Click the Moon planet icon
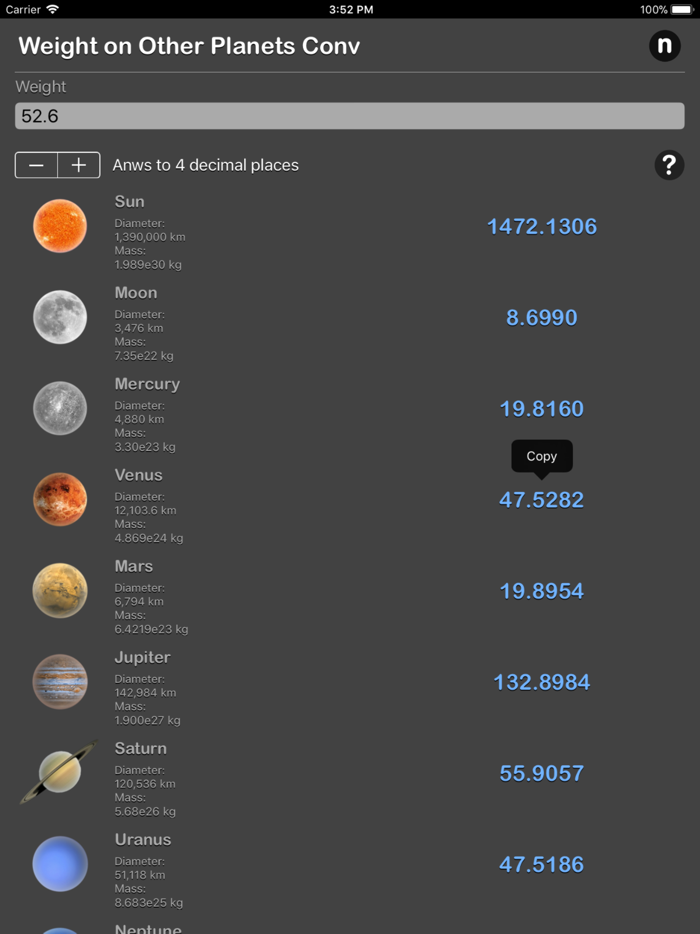700x934 pixels. [60, 317]
